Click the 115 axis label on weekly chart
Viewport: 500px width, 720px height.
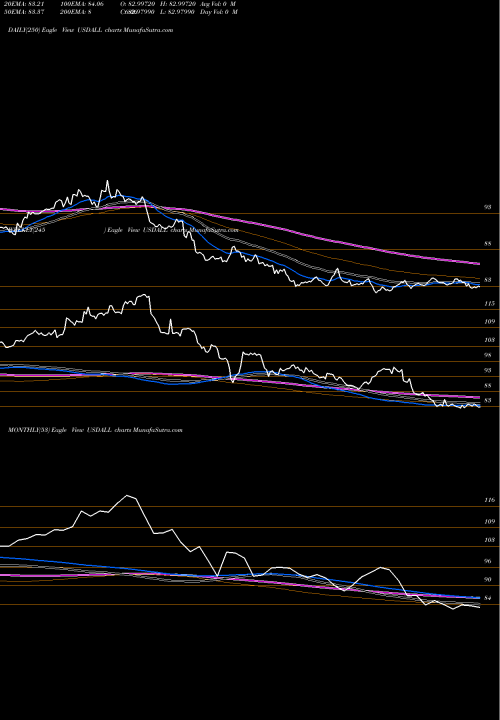(x=489, y=304)
